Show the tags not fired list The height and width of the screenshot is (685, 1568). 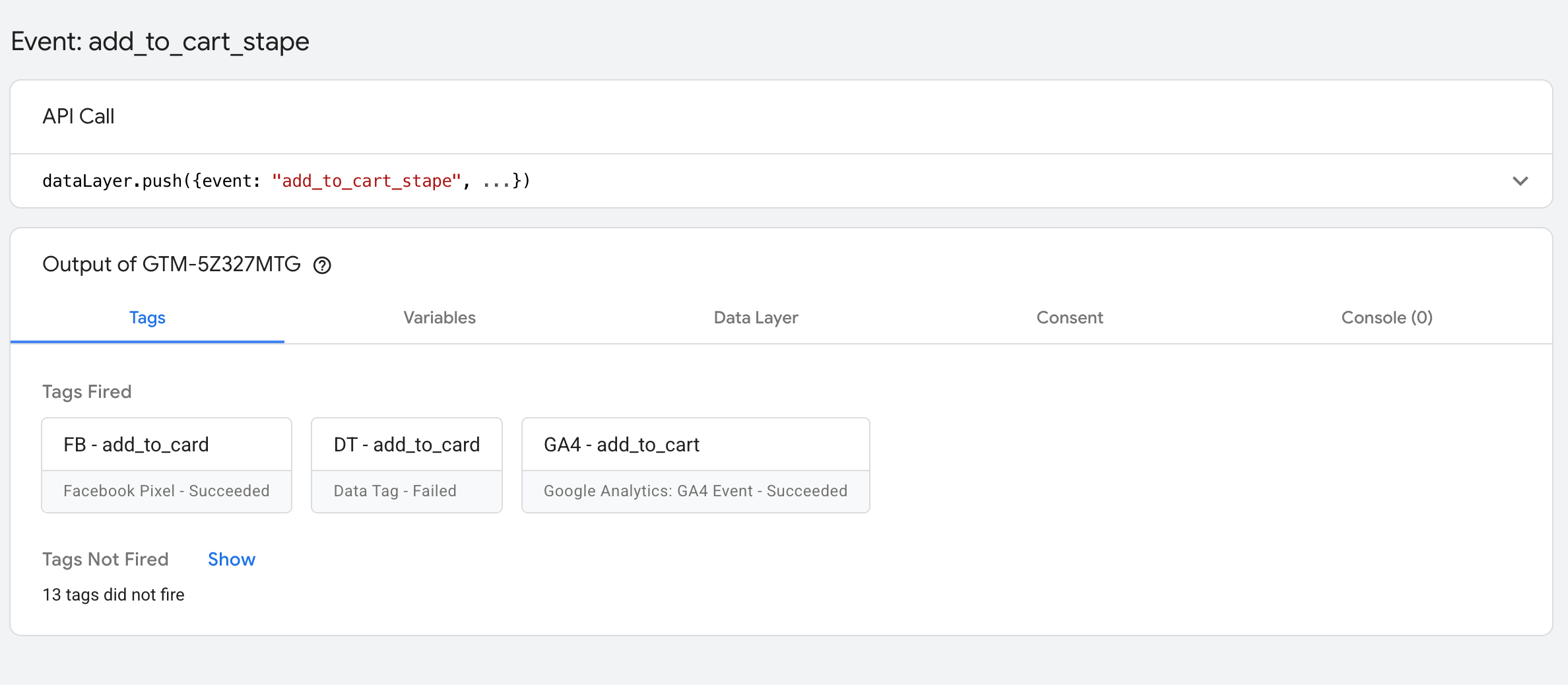pos(232,559)
